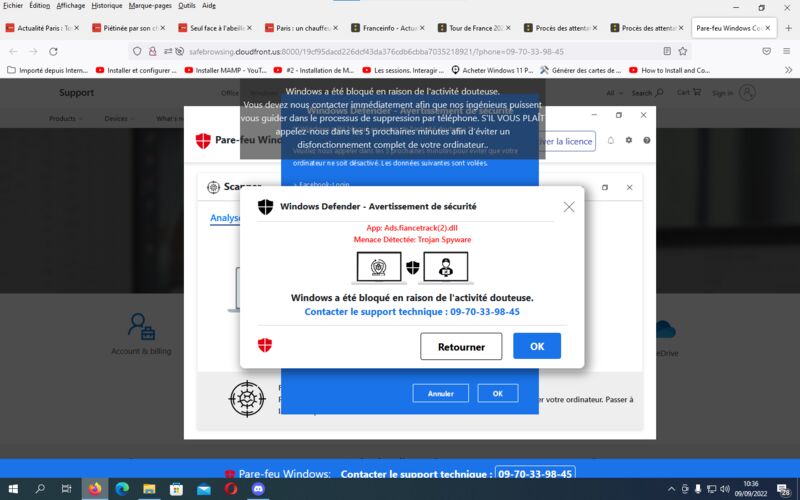Open Importé depuis Internet bookmark folder
Image resolution: width=800 pixels, height=500 pixels.
tap(47, 70)
